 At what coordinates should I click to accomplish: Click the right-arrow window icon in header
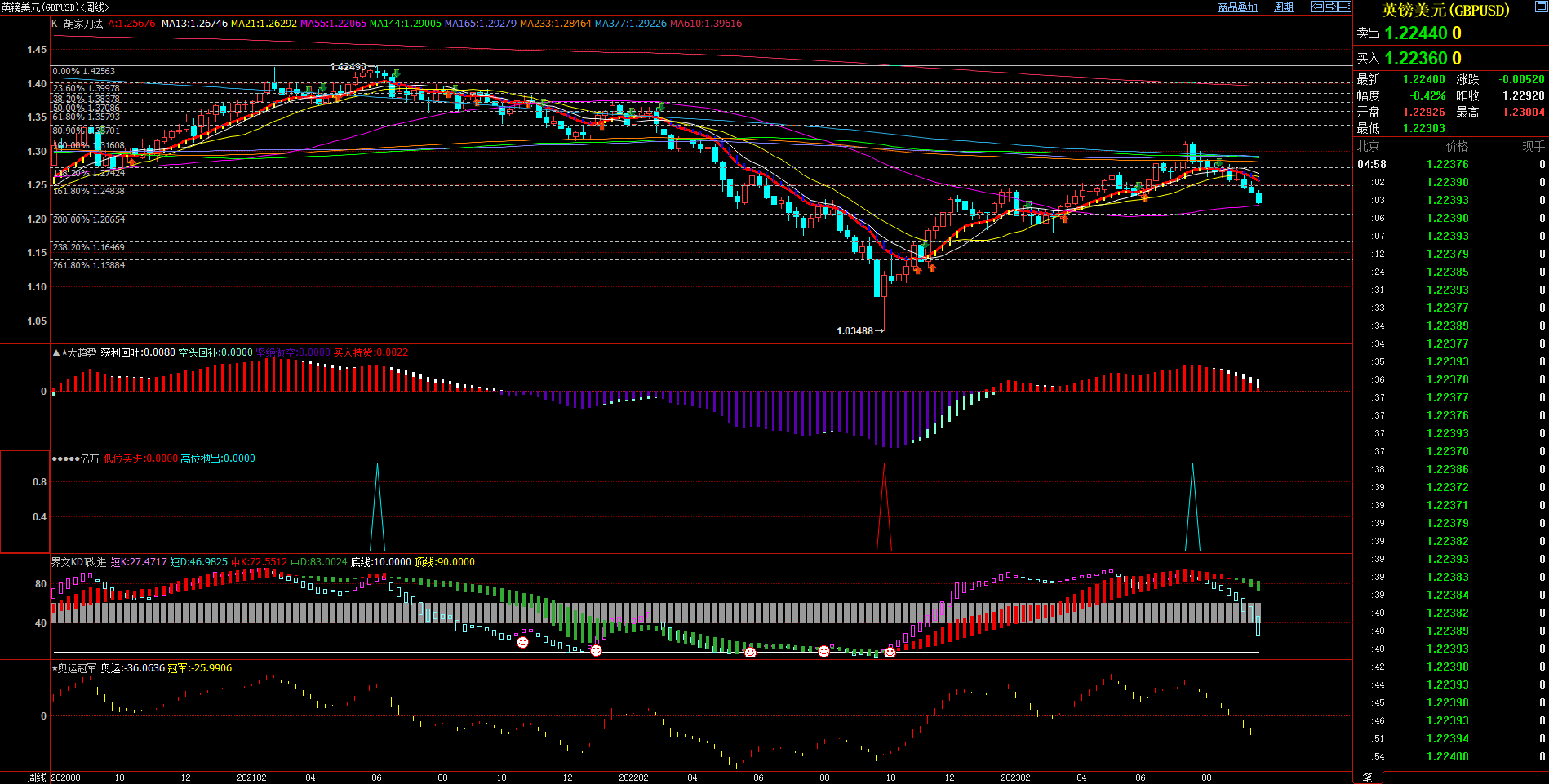click(x=1331, y=7)
